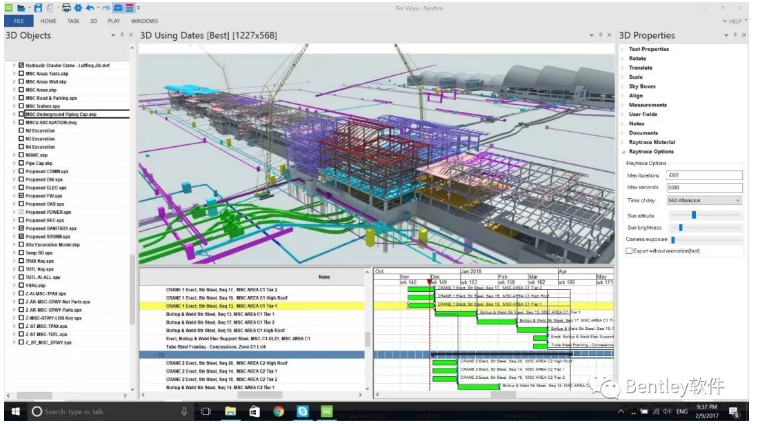The width and height of the screenshot is (757, 424).
Task: Close the 3D Using Dates view
Action: [x=609, y=35]
